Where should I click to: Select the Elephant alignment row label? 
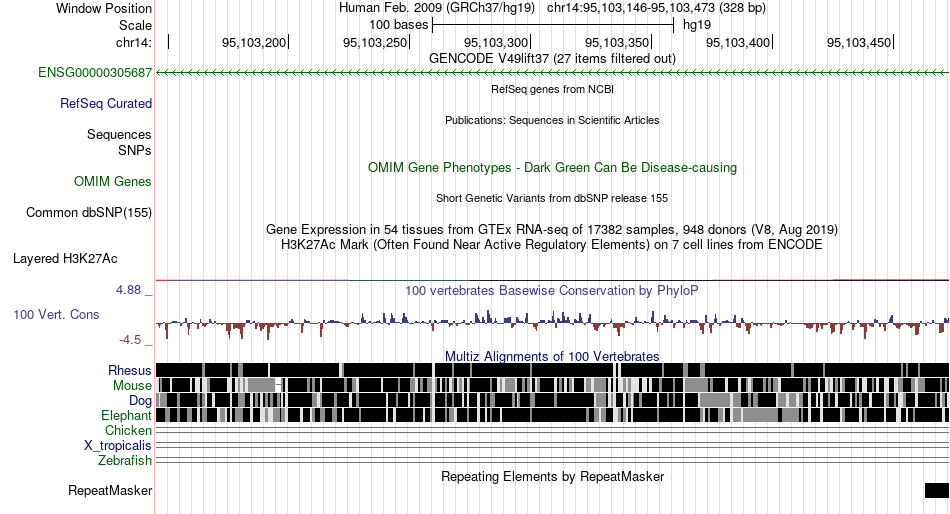click(x=126, y=416)
